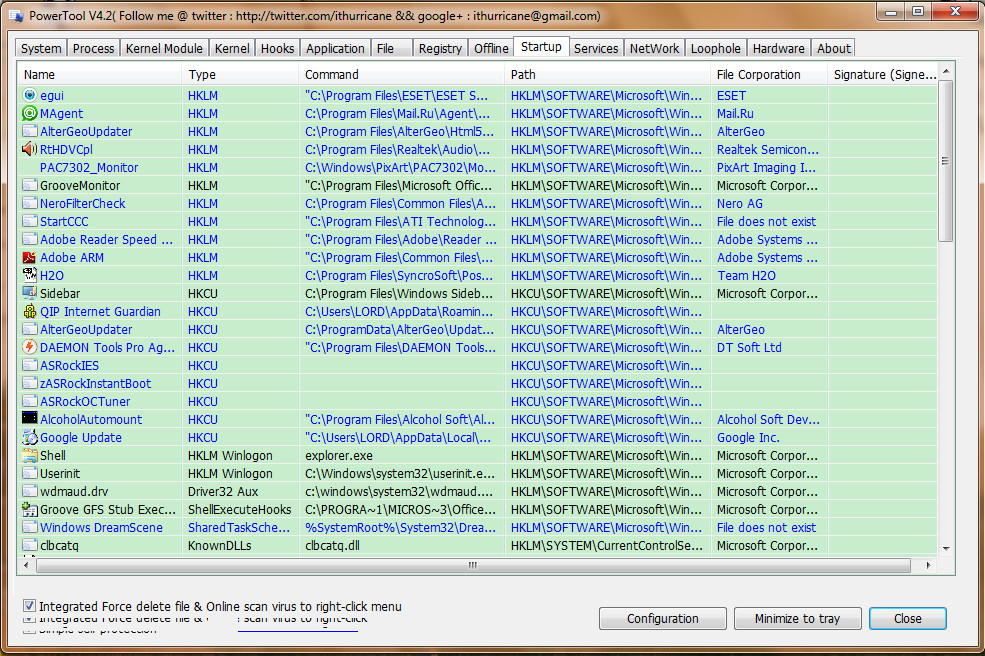Open the Kernel Module tab
985x656 pixels.
(x=164, y=48)
